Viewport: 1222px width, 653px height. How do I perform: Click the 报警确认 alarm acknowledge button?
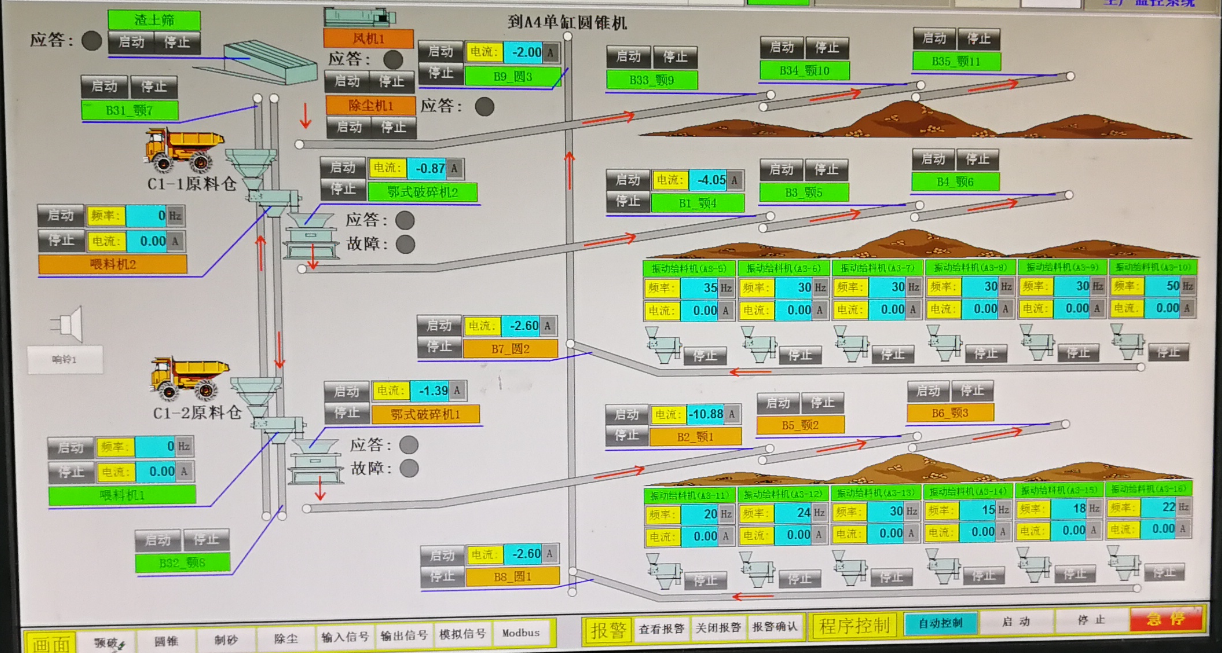(x=775, y=627)
